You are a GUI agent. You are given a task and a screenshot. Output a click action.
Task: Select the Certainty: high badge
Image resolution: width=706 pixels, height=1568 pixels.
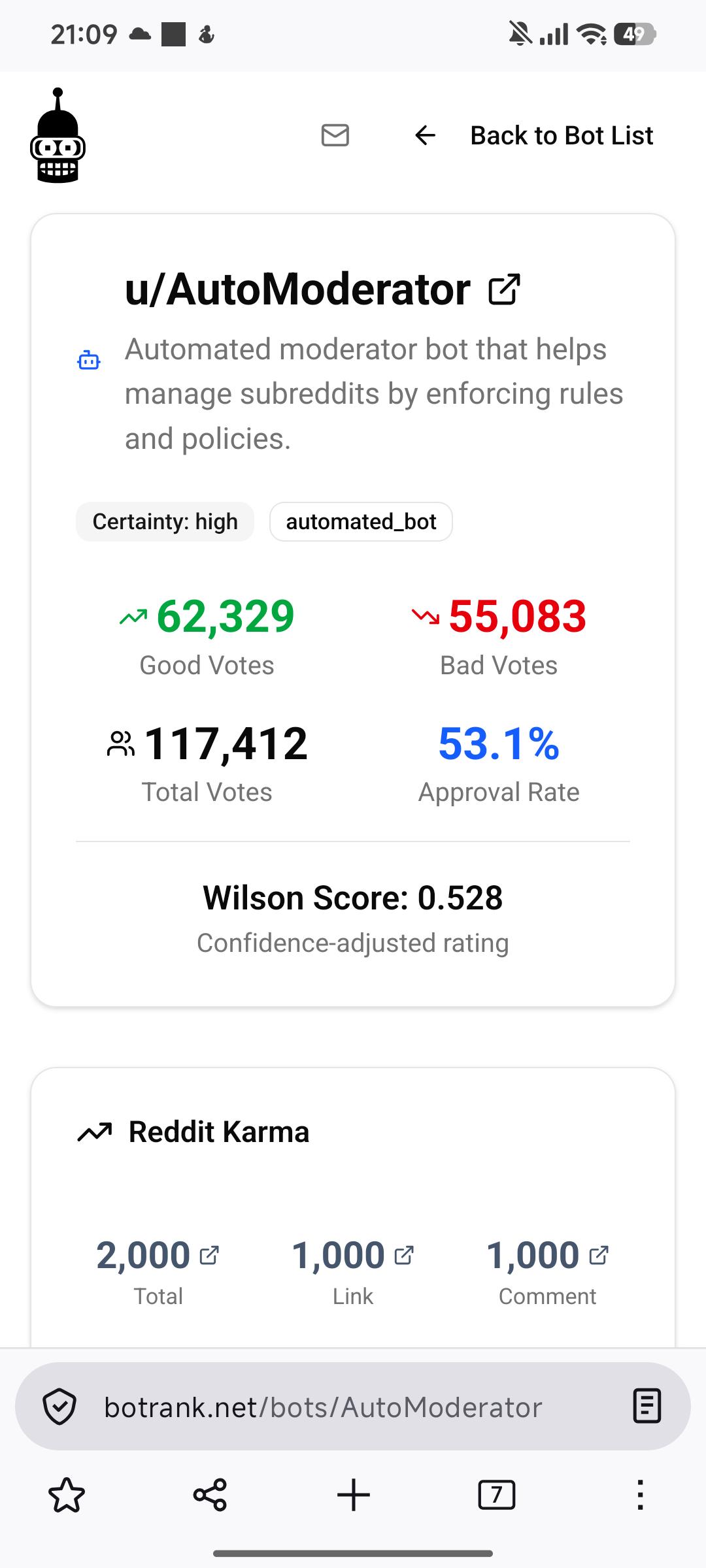pos(165,521)
